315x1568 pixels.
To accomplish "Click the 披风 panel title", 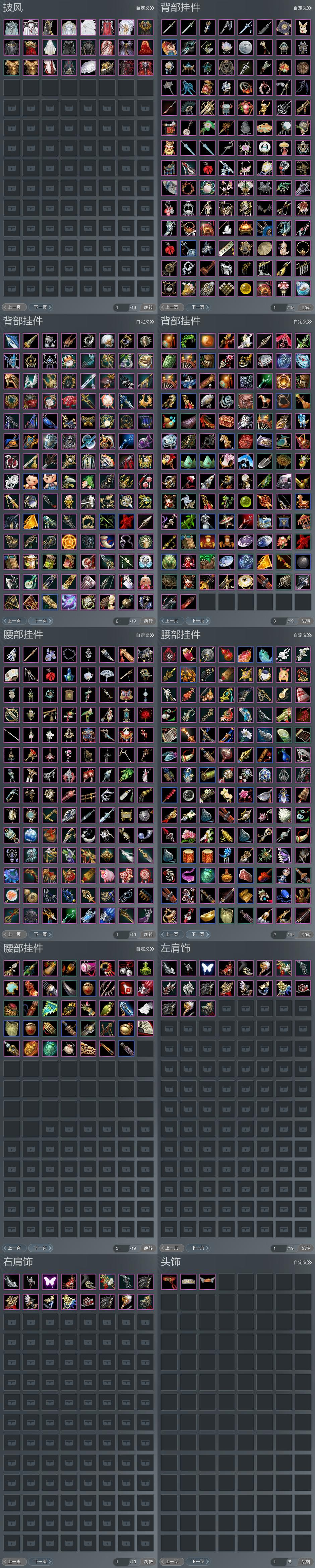I will click(x=13, y=8).
